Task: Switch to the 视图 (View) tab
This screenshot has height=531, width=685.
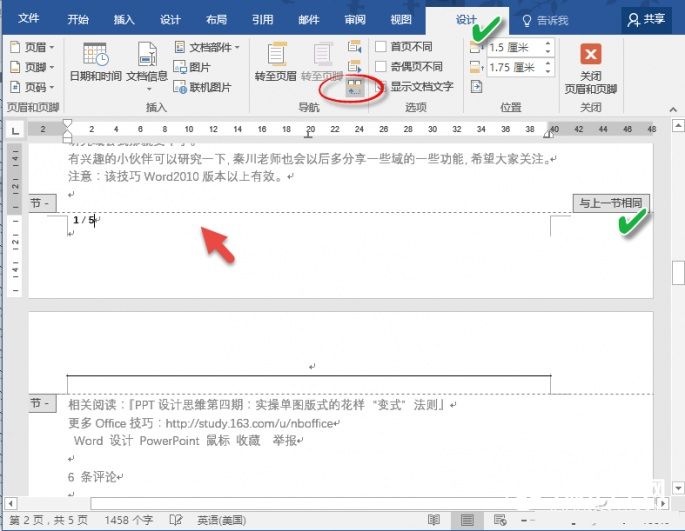Action: tap(401, 19)
